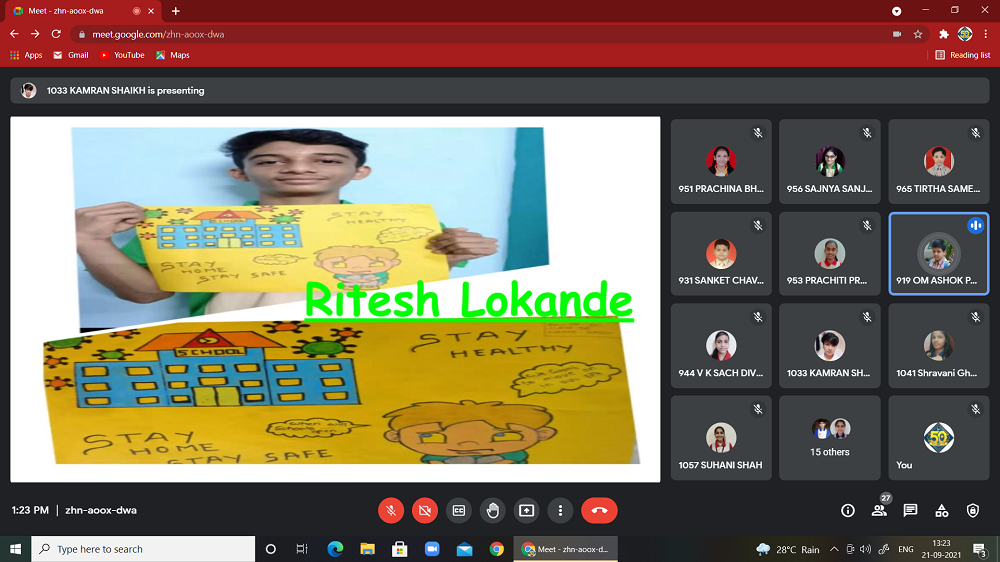
Task: Unmute the microphone in call controls
Action: [391, 510]
